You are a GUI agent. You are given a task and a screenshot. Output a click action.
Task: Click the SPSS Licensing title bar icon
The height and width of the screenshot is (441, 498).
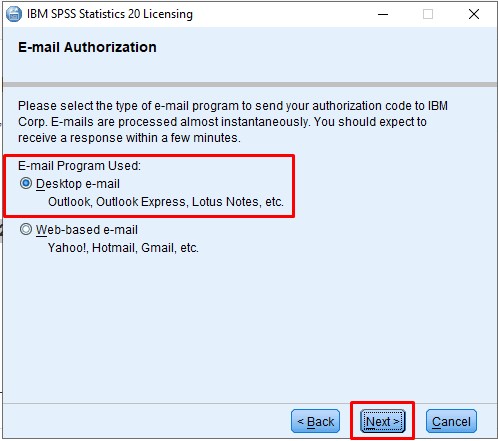(x=14, y=14)
